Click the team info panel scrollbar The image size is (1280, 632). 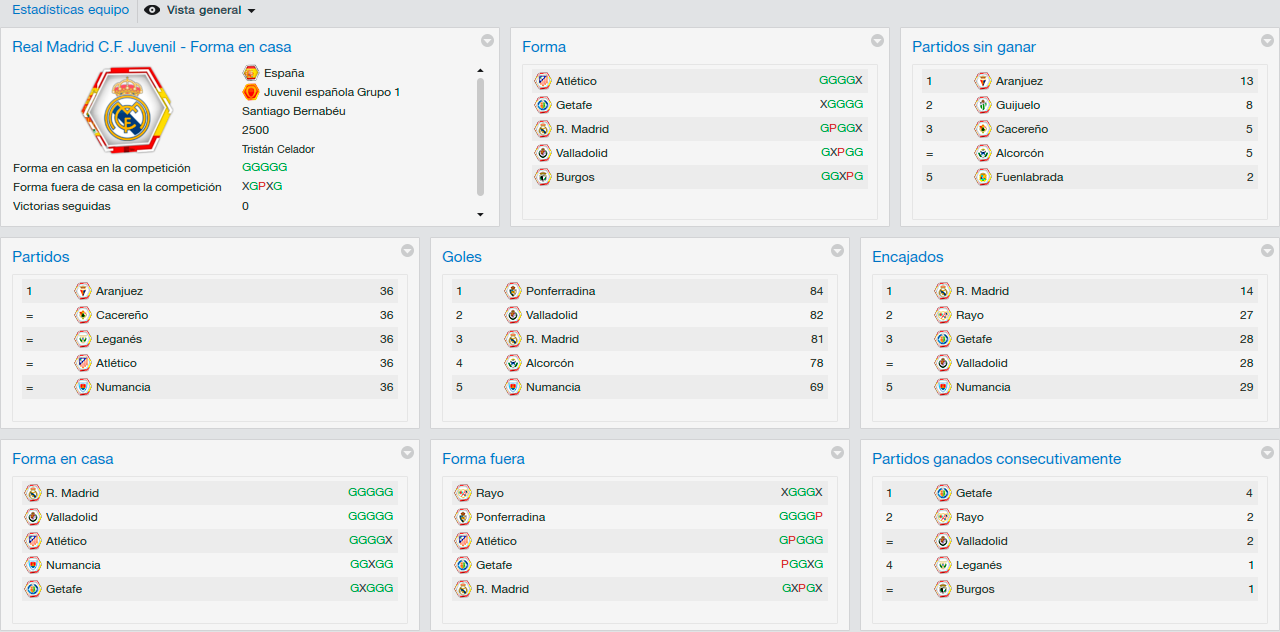pos(480,137)
